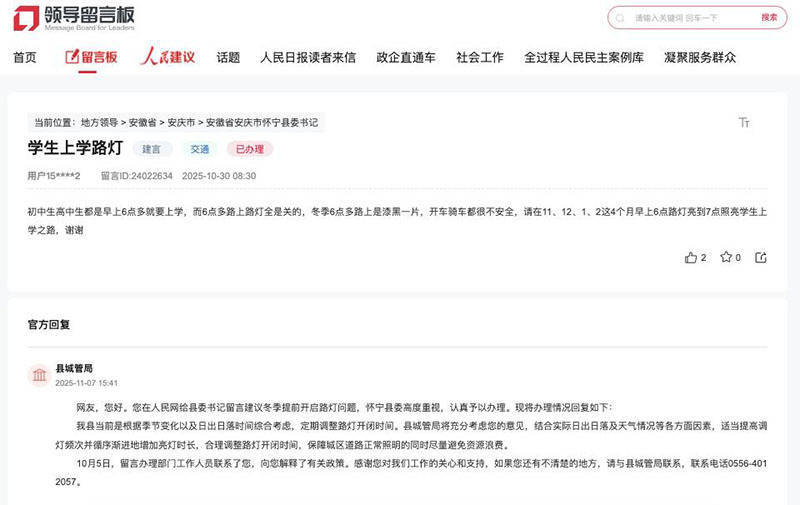Select the 交通 category tag
This screenshot has height=505, width=800.
click(x=199, y=149)
